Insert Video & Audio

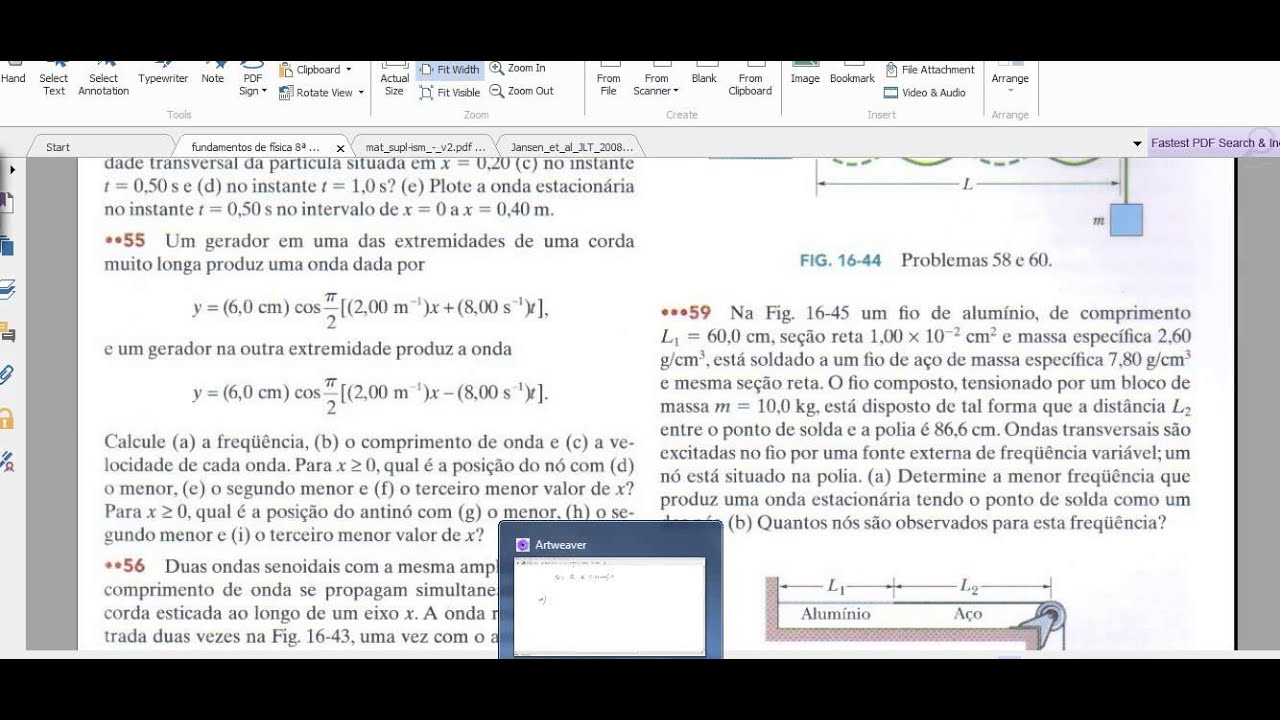coord(925,92)
